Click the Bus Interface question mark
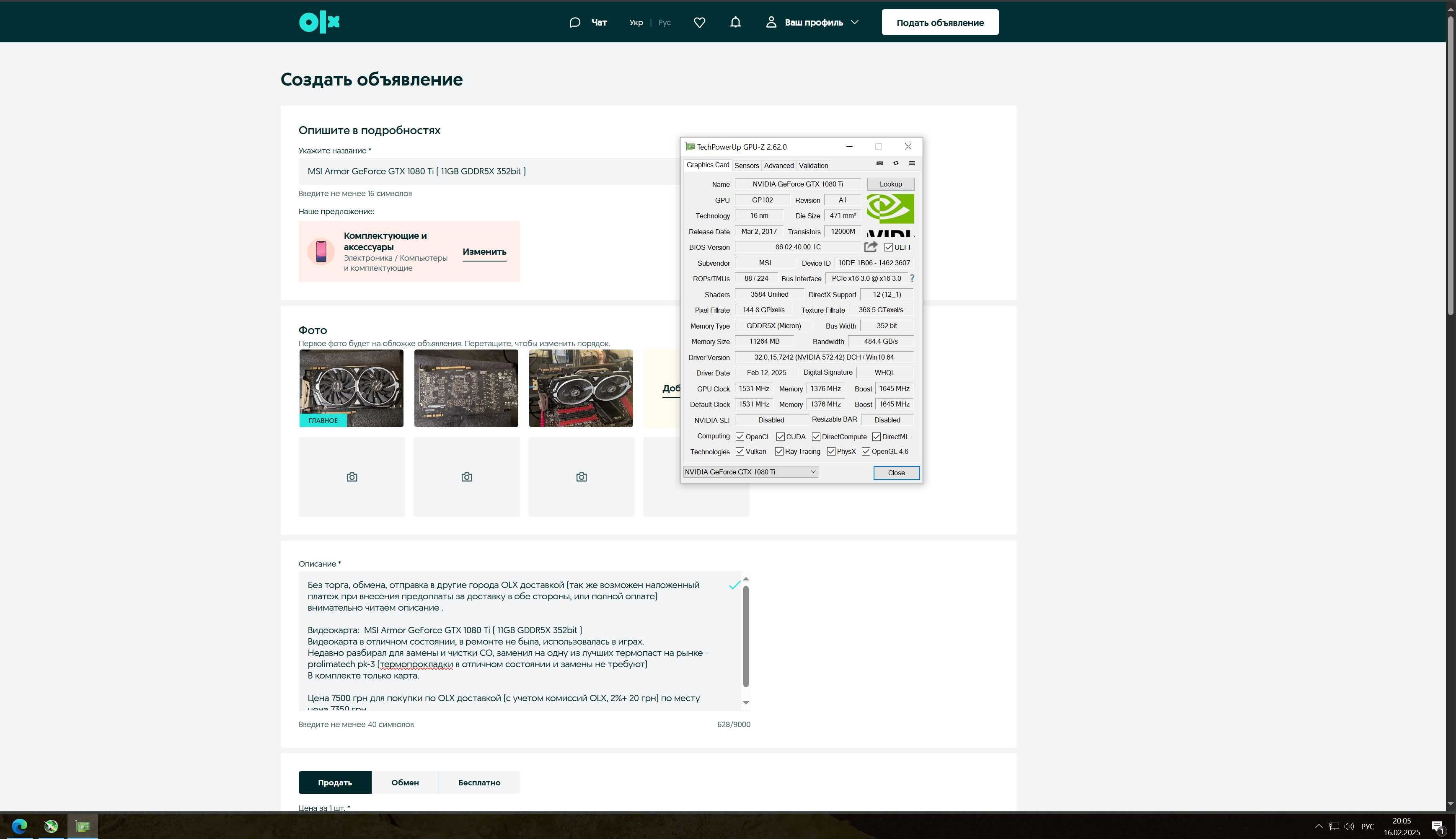Image resolution: width=1456 pixels, height=839 pixels. [912, 278]
